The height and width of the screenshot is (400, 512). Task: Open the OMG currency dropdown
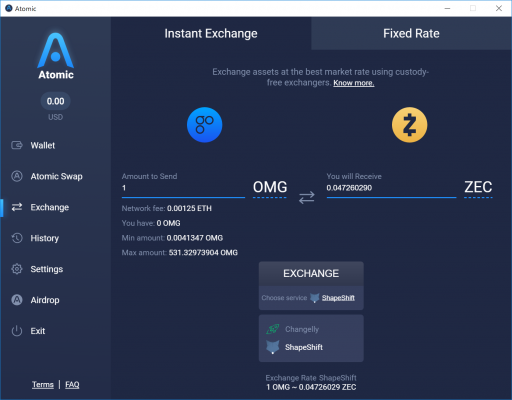(x=270, y=188)
